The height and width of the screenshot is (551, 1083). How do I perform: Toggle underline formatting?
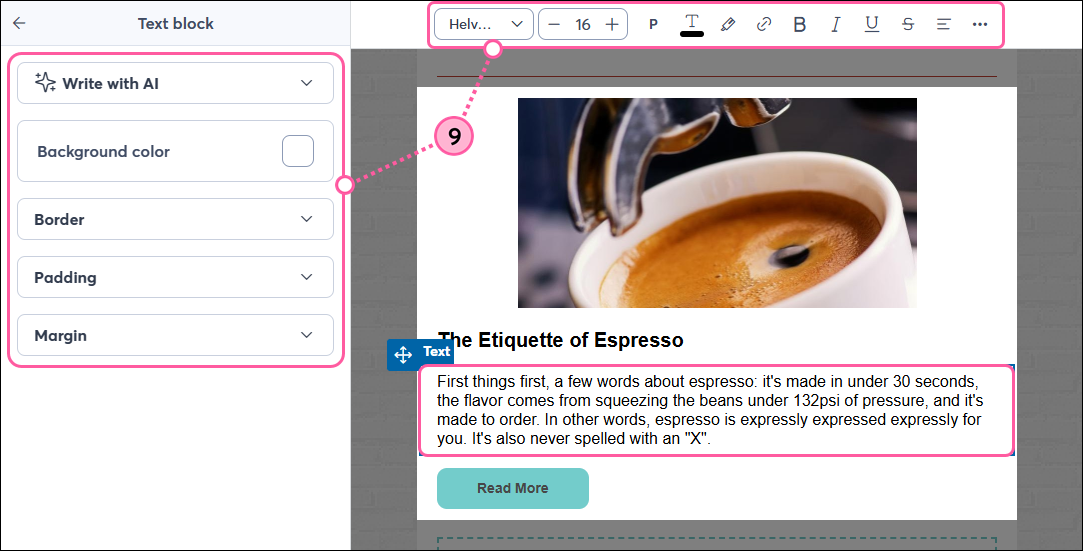872,24
